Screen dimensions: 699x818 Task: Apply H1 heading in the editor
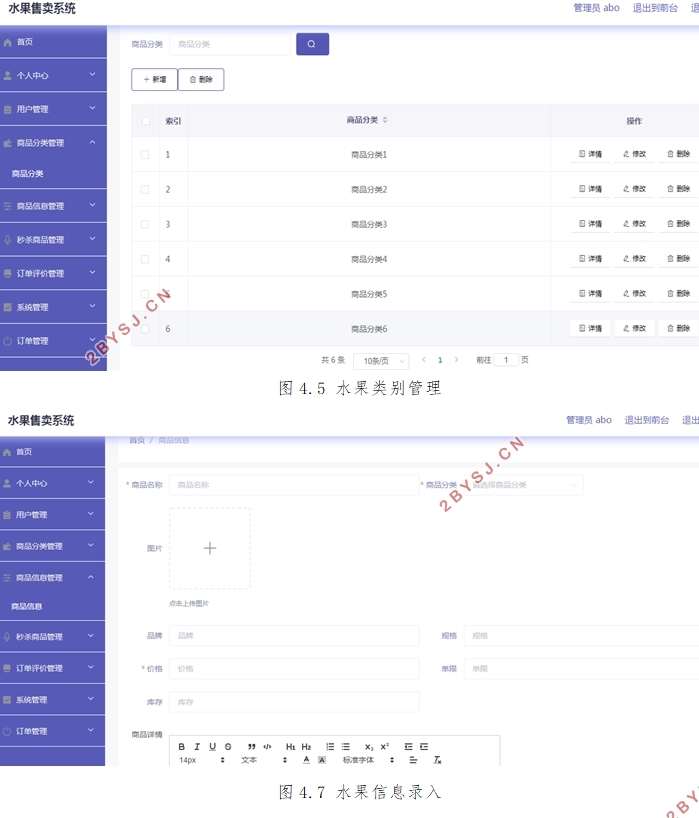290,747
